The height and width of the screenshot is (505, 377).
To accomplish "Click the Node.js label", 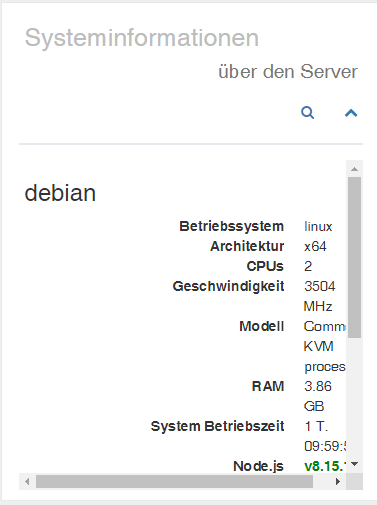I will click(x=258, y=466).
